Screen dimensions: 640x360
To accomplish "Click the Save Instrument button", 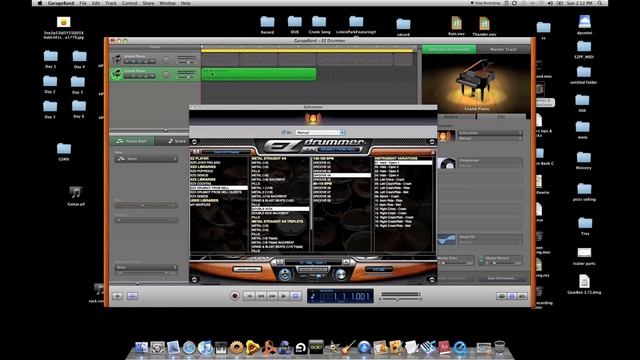I will (x=502, y=278).
